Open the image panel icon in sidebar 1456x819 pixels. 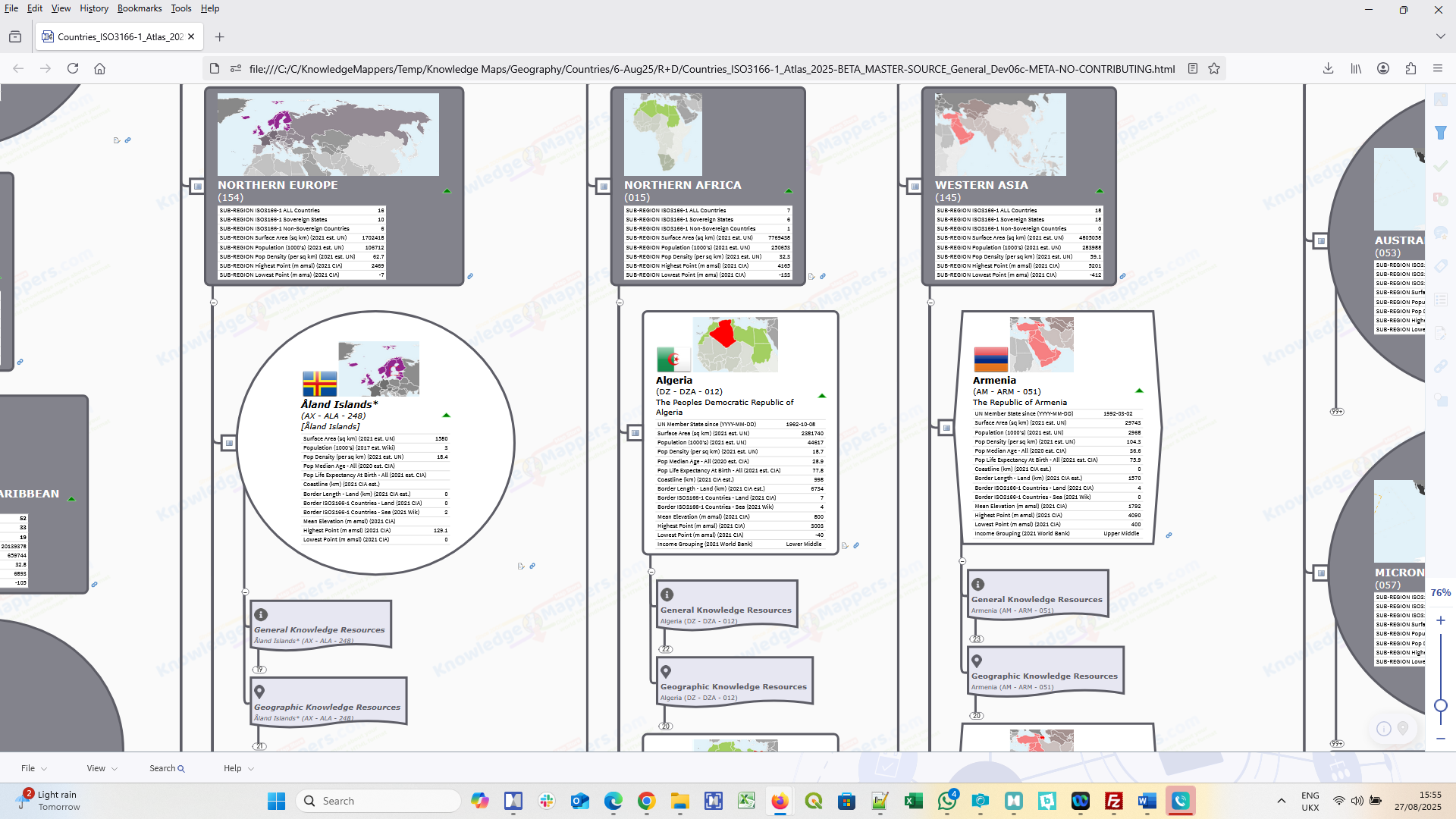click(x=1441, y=99)
